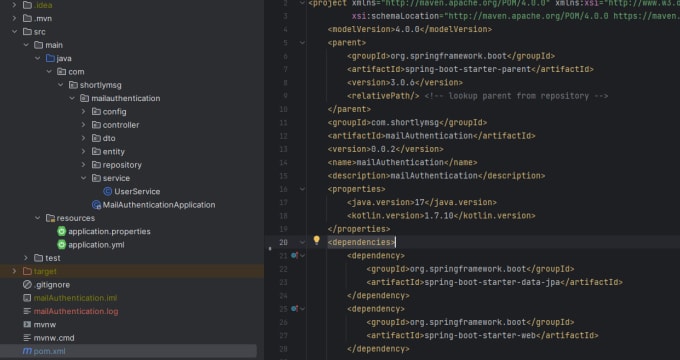Click the mailAuthentication.iml module file icon
The image size is (680, 360).
(27, 298)
